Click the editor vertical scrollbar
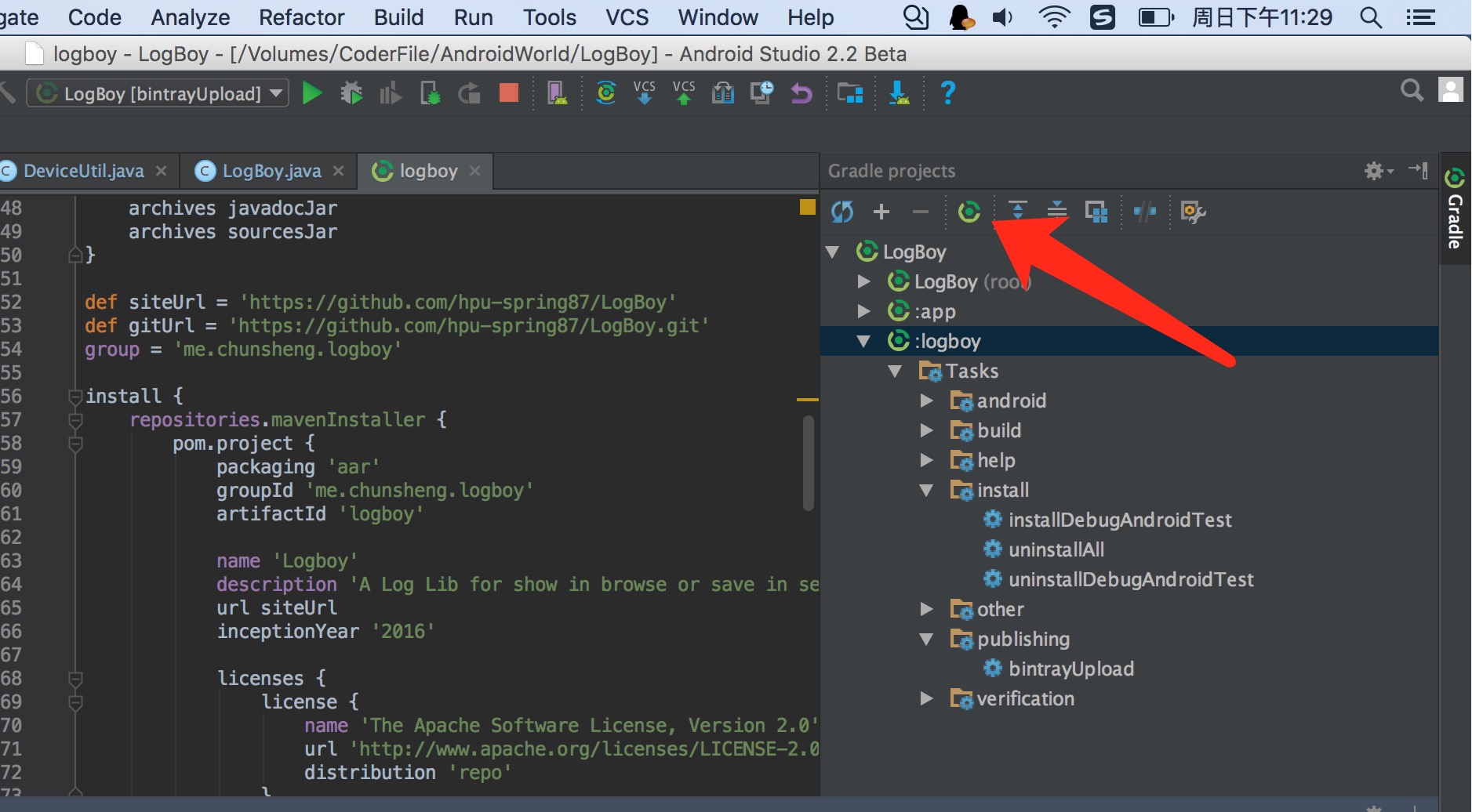The width and height of the screenshot is (1472, 812). [x=808, y=464]
